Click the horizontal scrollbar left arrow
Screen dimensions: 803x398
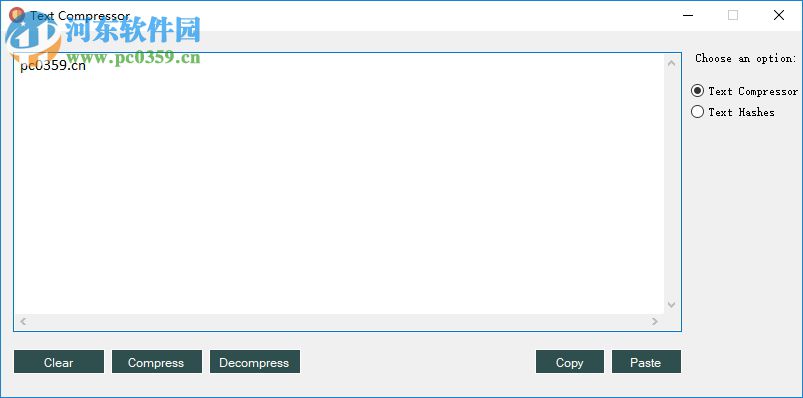click(x=23, y=322)
